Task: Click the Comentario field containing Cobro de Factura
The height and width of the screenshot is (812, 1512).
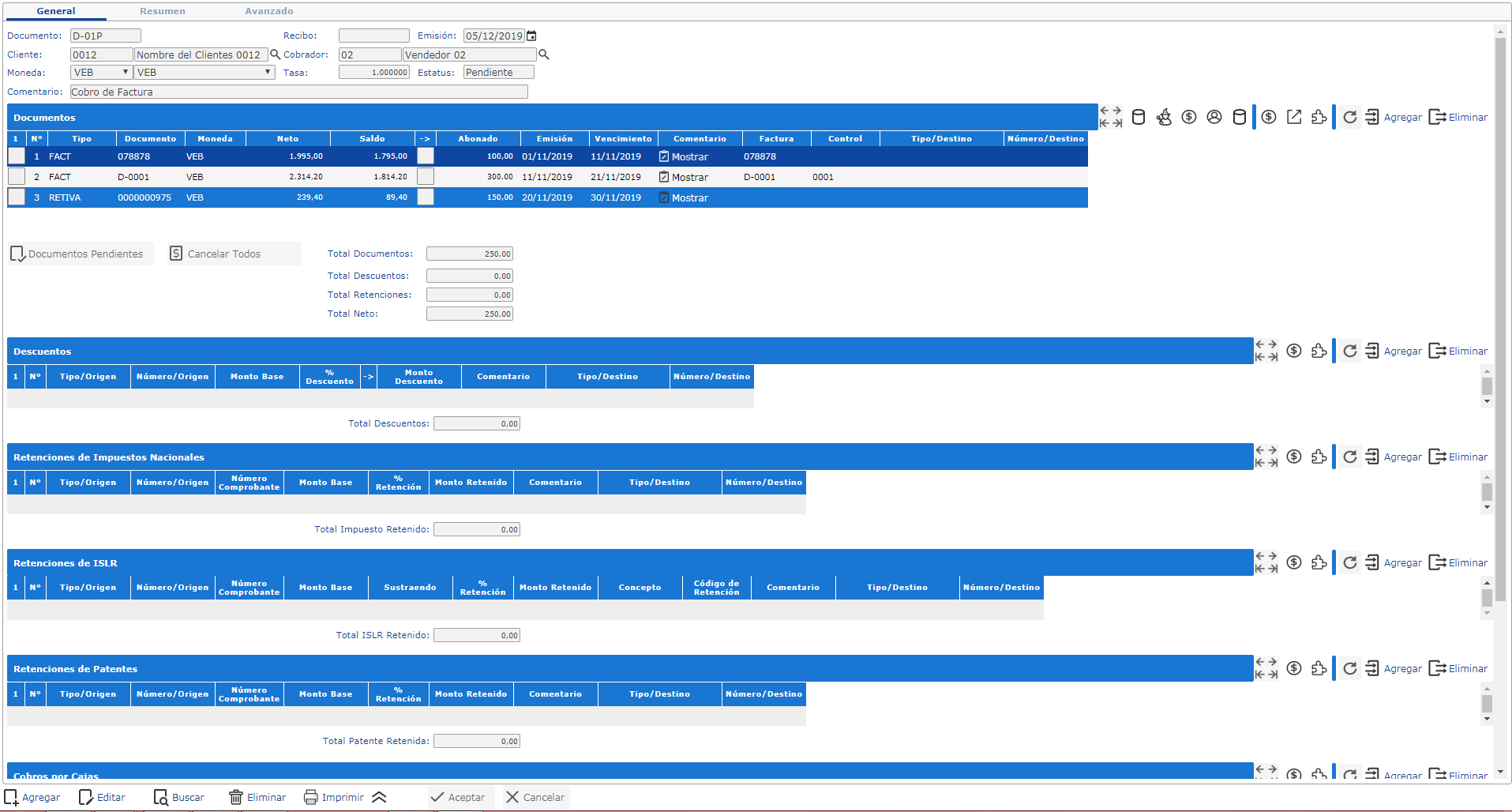Action: (298, 92)
